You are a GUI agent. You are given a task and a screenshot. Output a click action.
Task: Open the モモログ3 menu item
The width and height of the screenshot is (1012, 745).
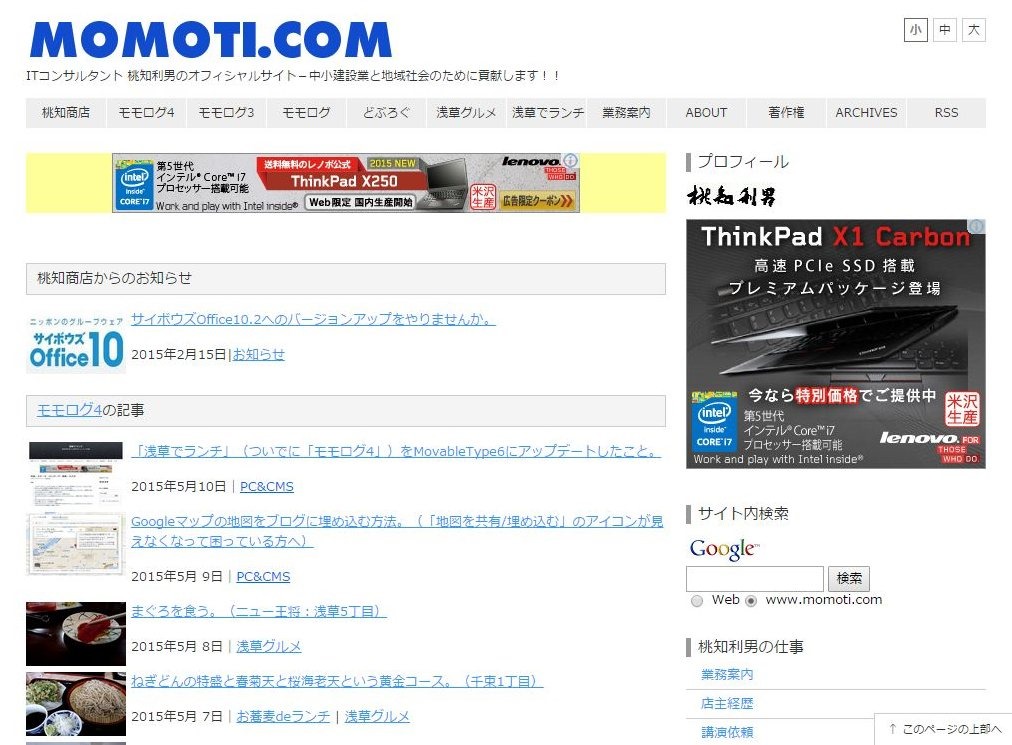(x=226, y=113)
